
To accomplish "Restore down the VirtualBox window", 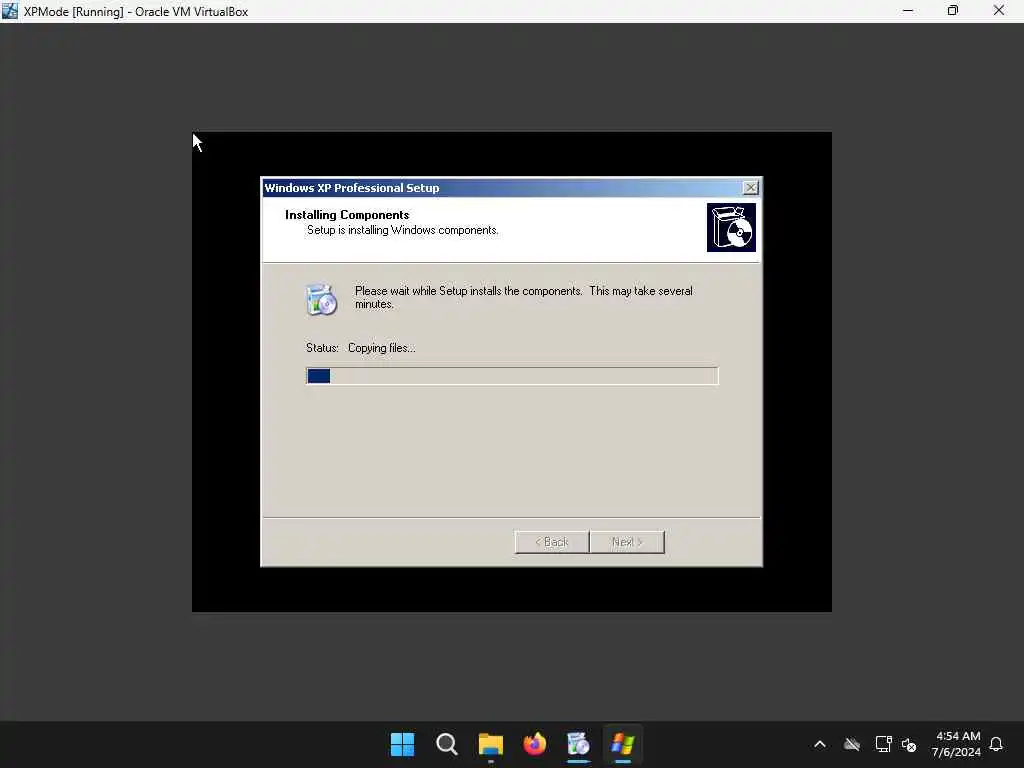I will tap(953, 10).
